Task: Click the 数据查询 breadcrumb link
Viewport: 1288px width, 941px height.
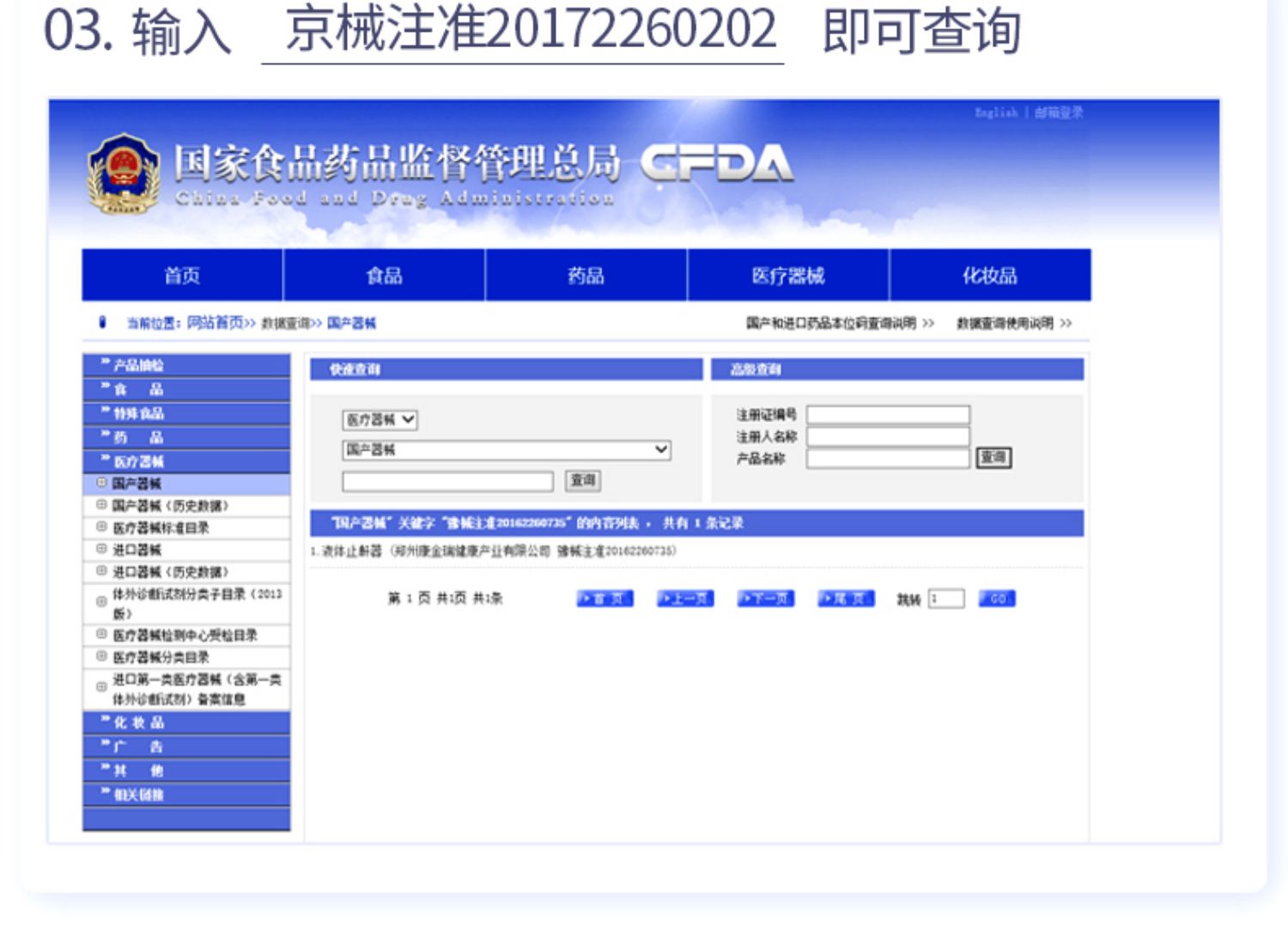Action: 285,323
